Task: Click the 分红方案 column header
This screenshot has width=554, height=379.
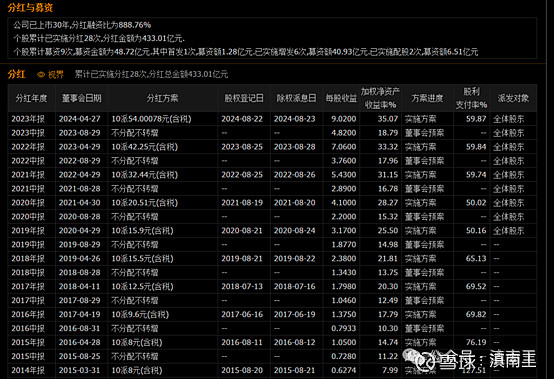Action: pyautogui.click(x=163, y=98)
